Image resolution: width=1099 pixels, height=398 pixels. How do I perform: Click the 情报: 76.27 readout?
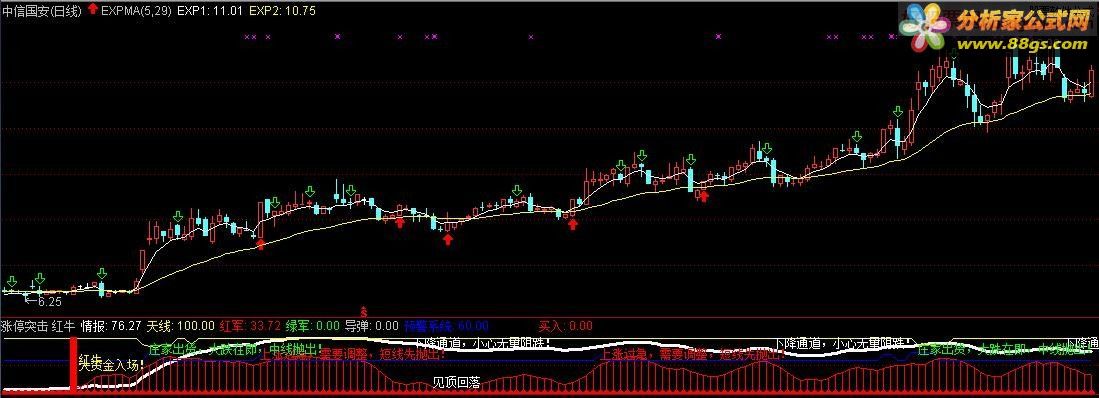[x=111, y=326]
